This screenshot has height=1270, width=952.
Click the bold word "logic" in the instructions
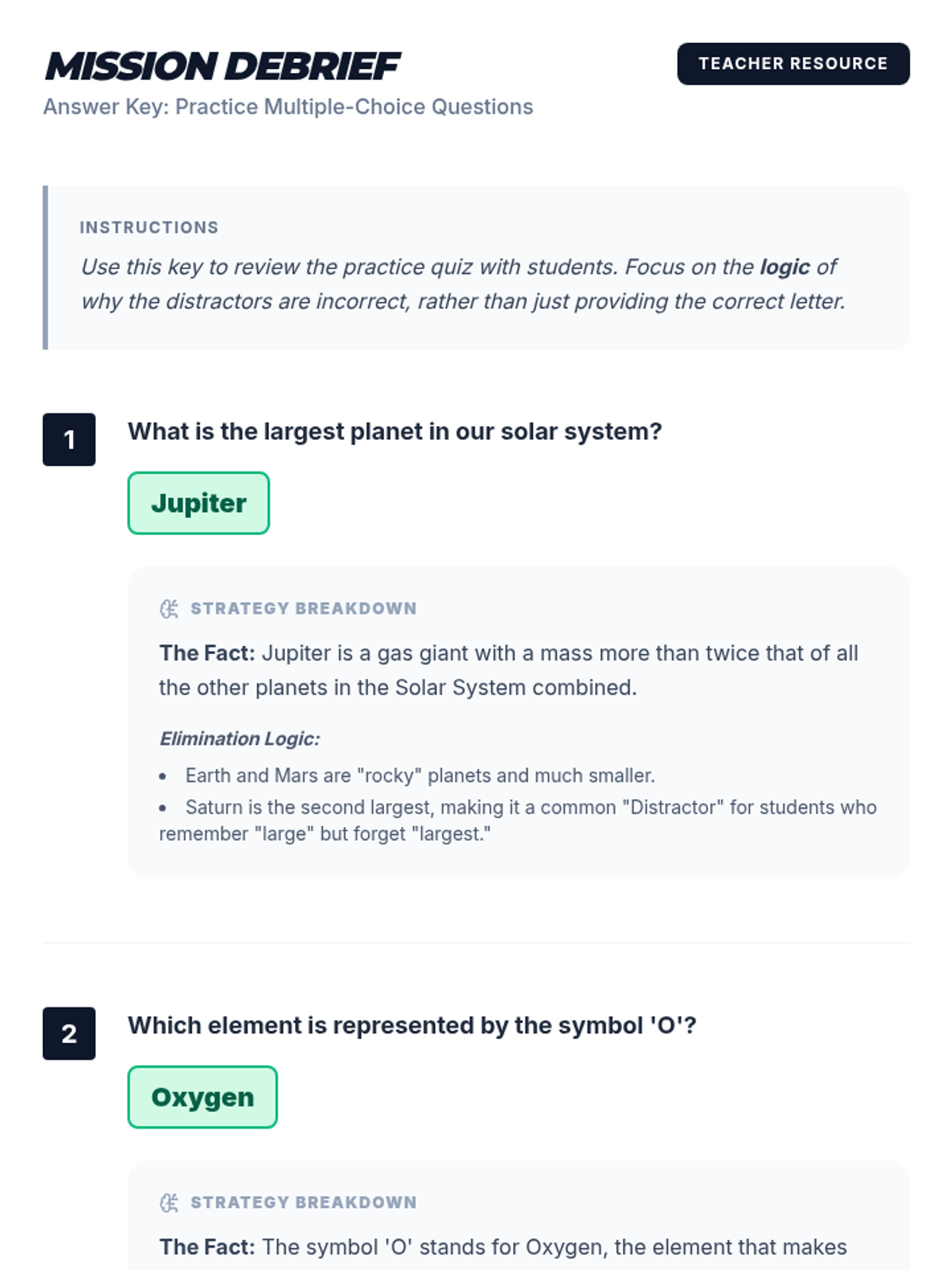pos(785,267)
